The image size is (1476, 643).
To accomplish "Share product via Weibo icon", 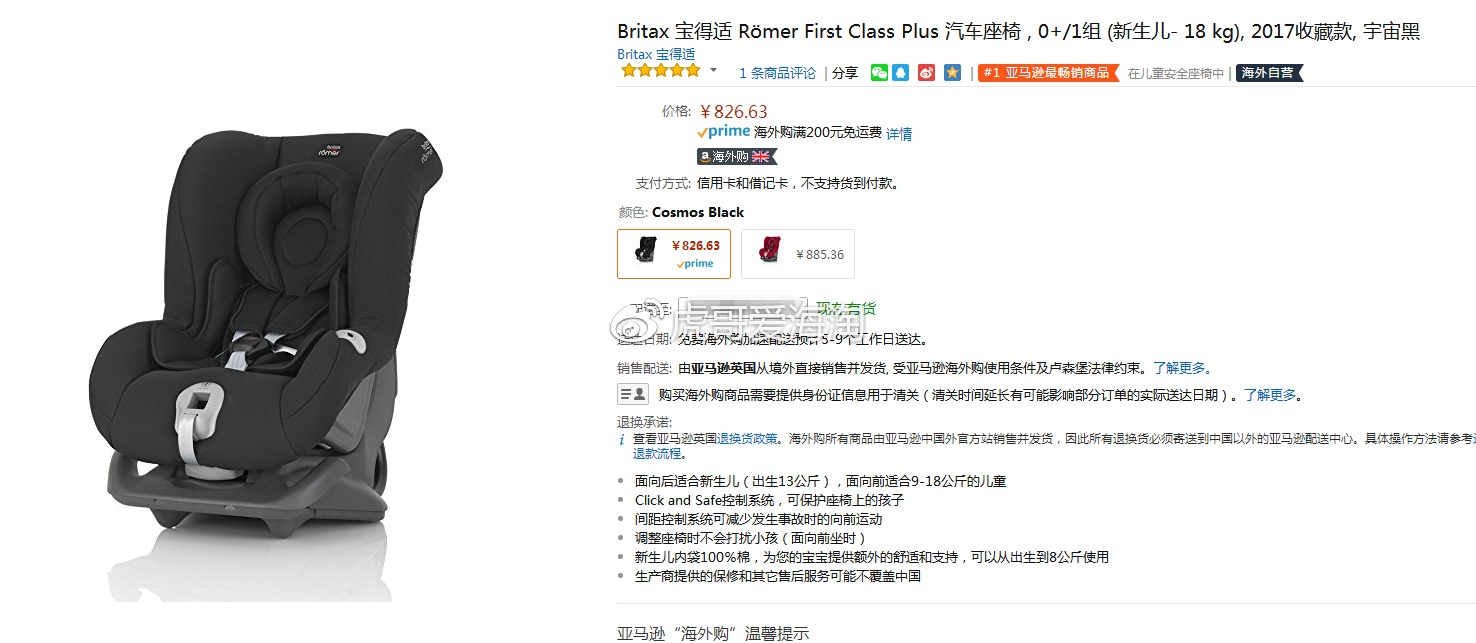I will coord(927,73).
